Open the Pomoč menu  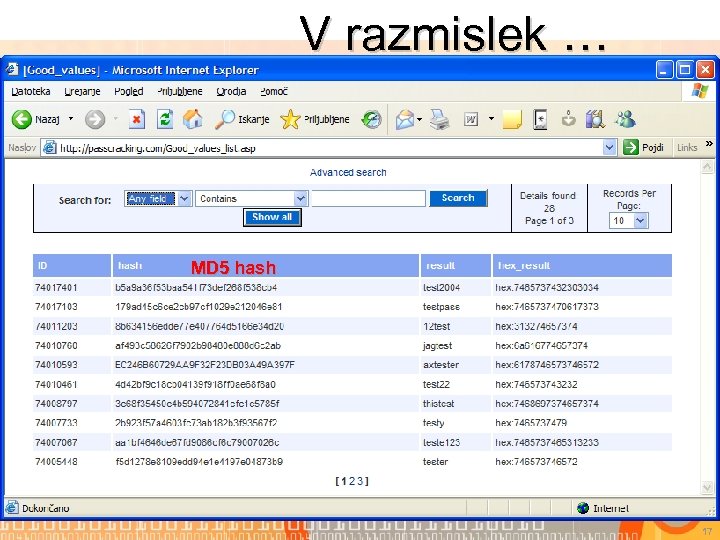pos(274,91)
